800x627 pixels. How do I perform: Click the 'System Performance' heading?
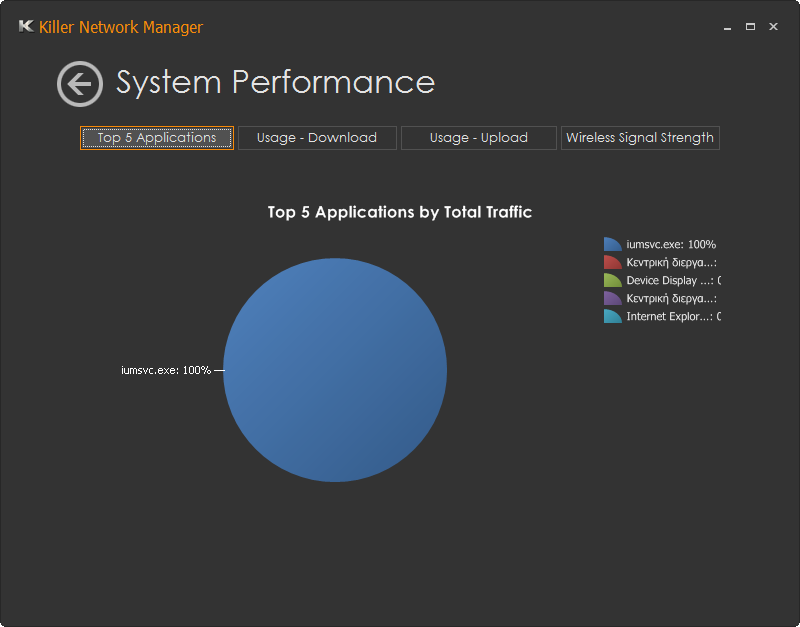click(x=276, y=82)
